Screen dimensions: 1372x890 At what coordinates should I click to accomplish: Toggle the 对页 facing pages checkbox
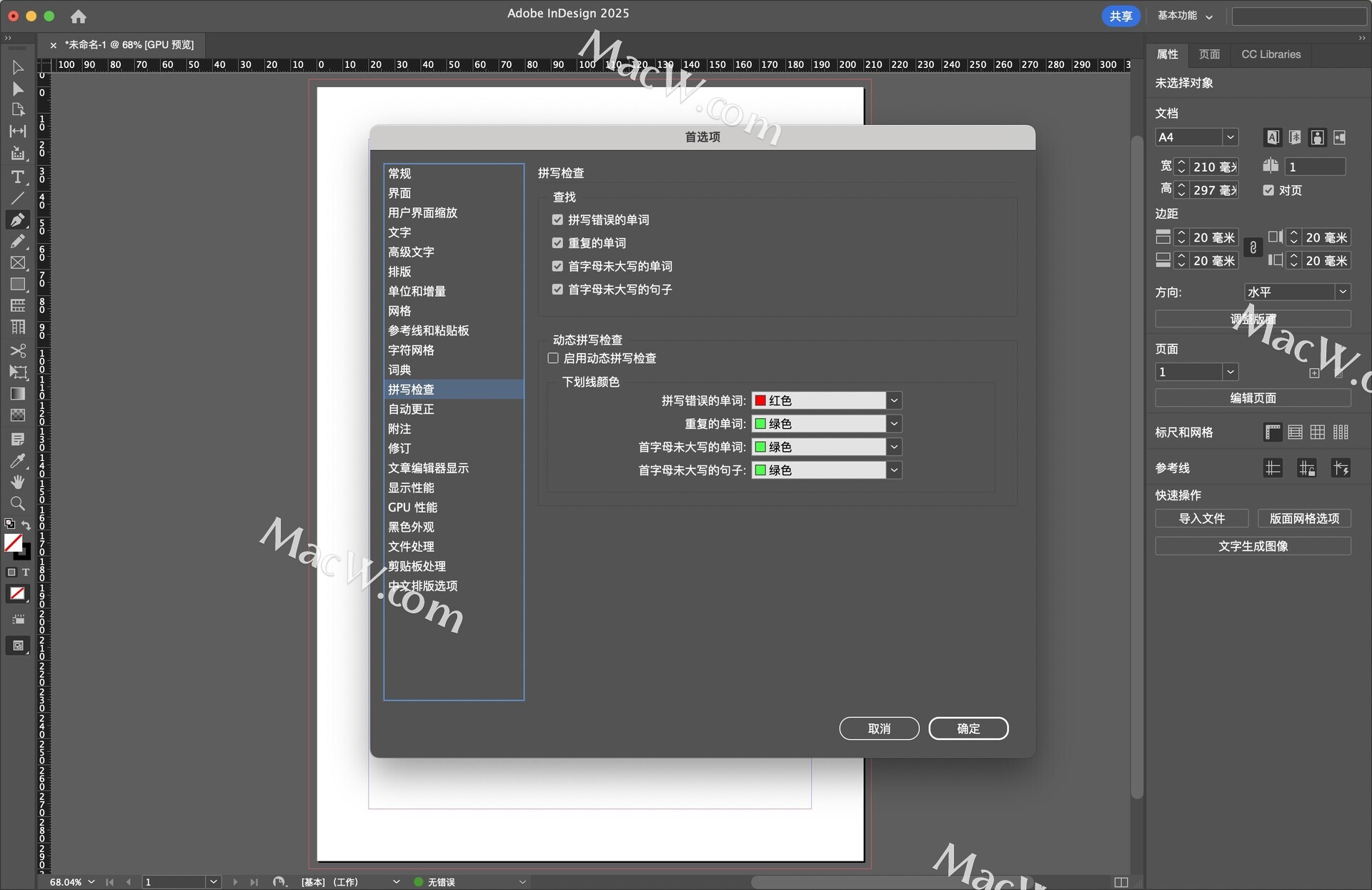click(x=1268, y=190)
